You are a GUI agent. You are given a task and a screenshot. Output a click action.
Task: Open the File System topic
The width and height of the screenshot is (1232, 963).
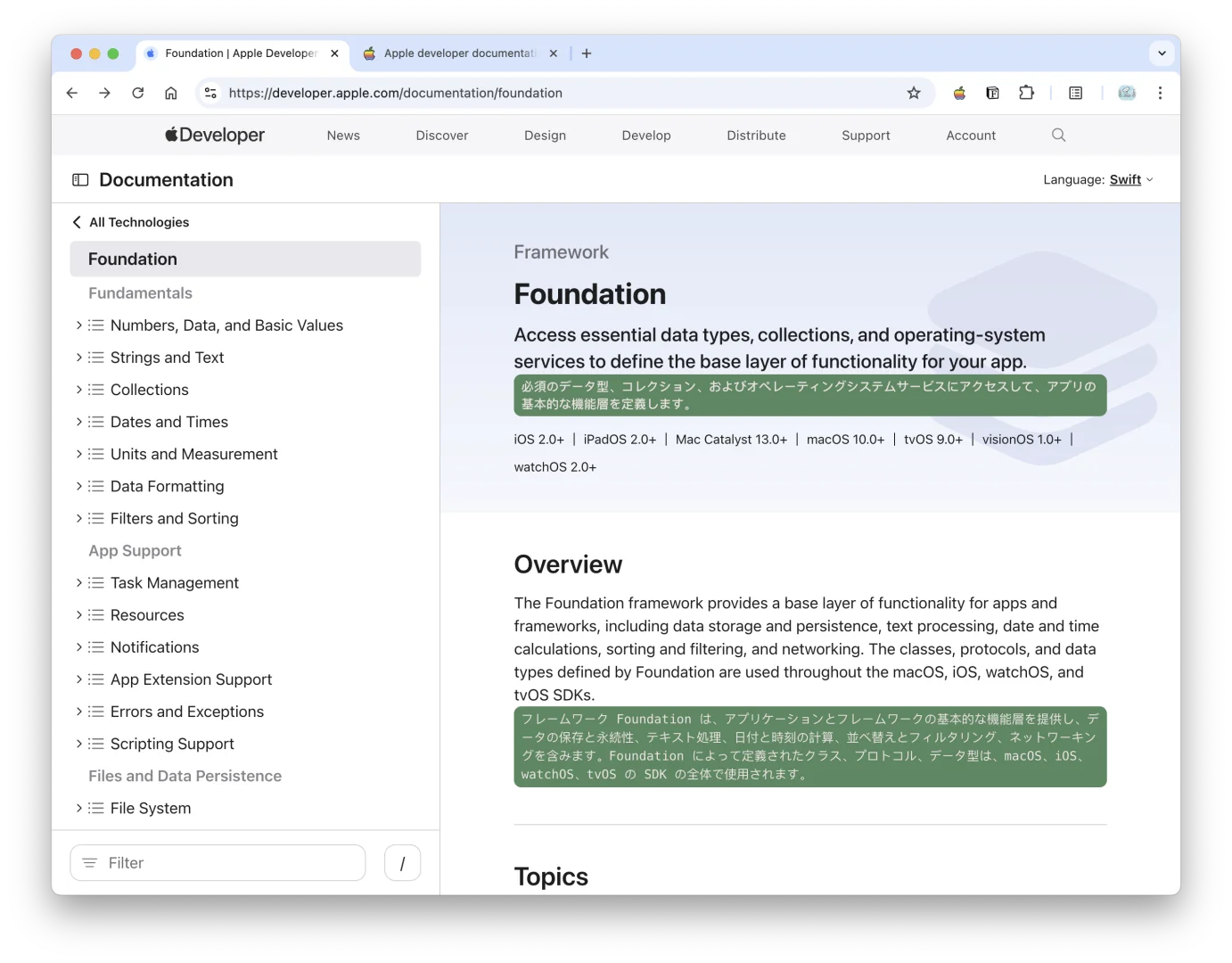(151, 808)
